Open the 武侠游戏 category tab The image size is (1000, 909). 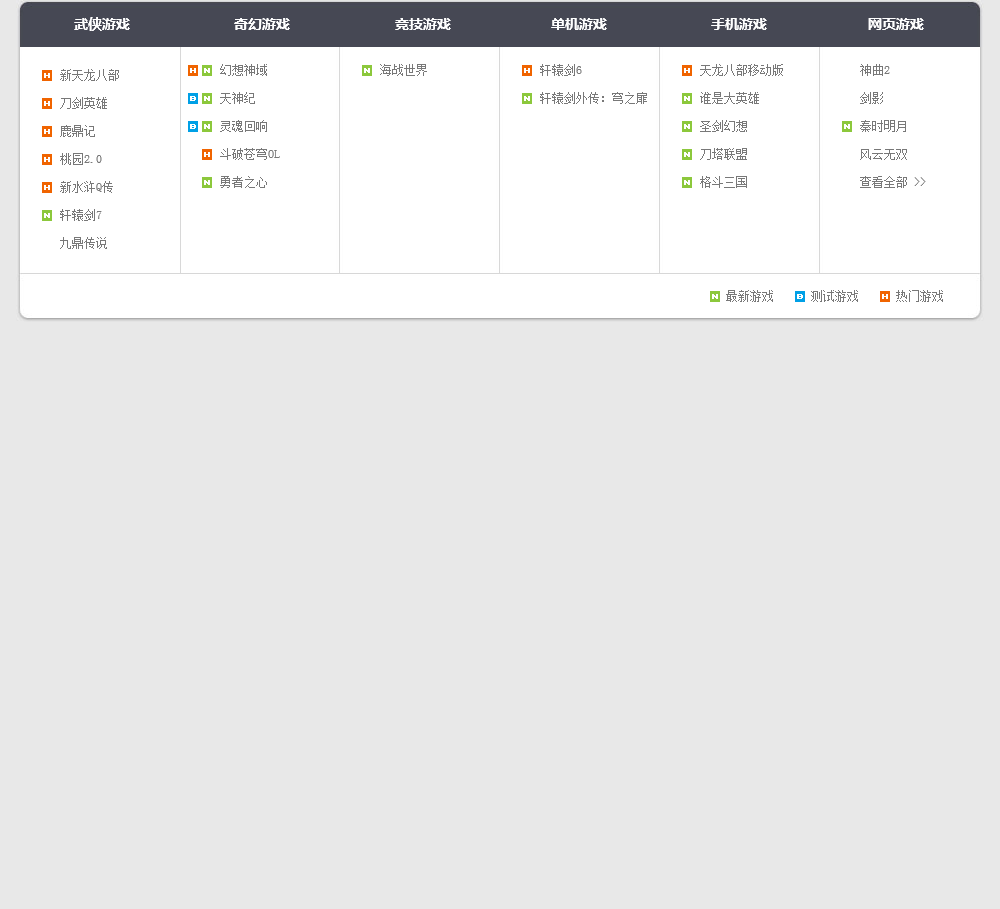(101, 24)
